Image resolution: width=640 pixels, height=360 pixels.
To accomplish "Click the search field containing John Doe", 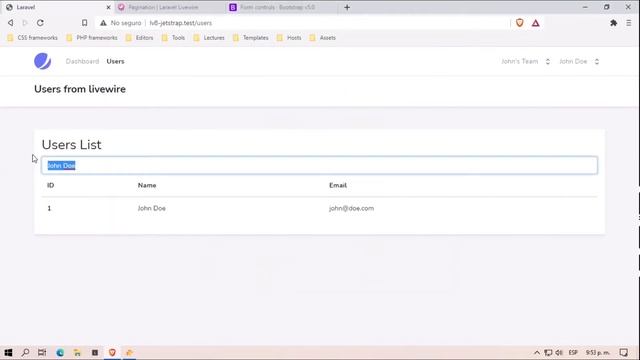I will (320, 165).
